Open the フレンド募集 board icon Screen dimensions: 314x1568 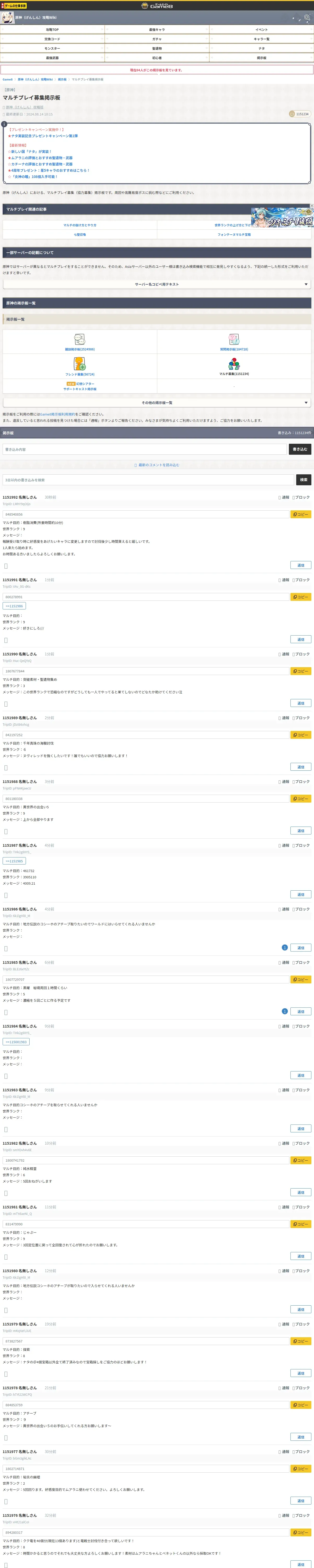click(79, 364)
